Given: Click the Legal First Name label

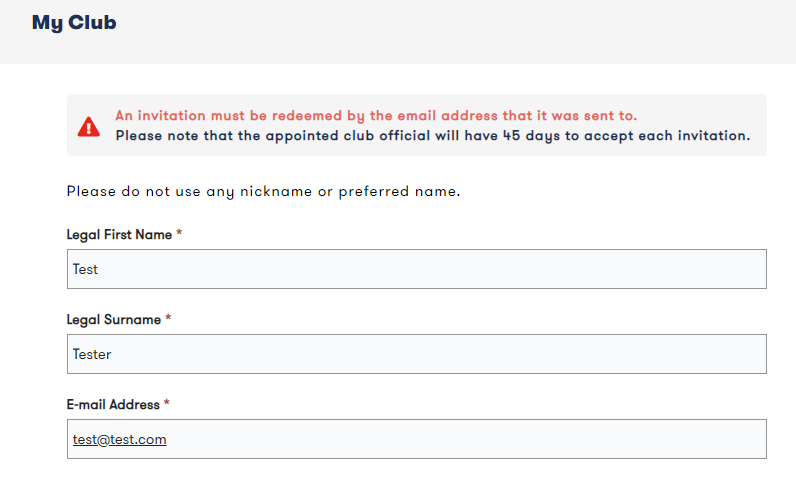Looking at the screenshot, I should (119, 235).
